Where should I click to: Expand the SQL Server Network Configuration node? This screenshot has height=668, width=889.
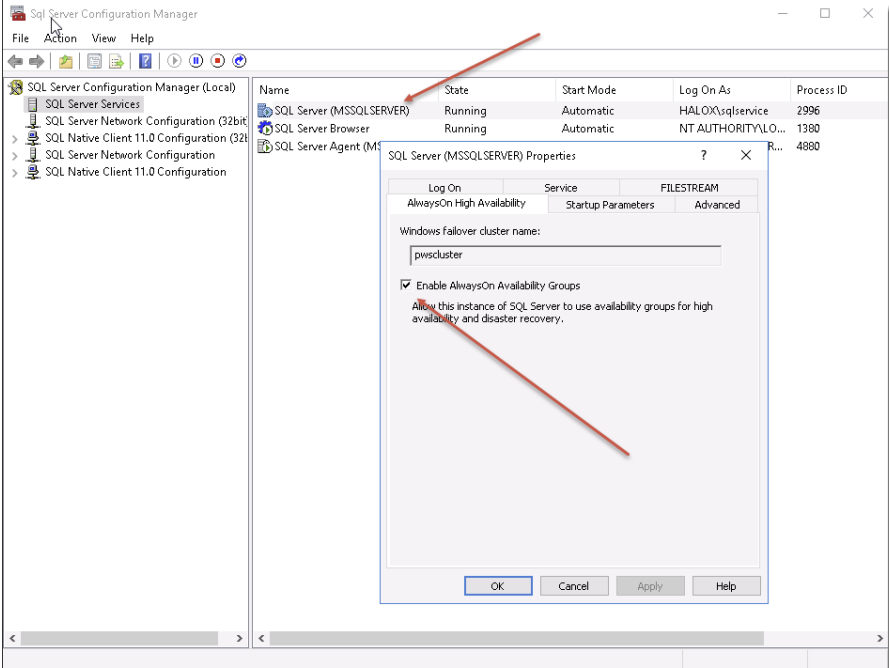(15, 155)
